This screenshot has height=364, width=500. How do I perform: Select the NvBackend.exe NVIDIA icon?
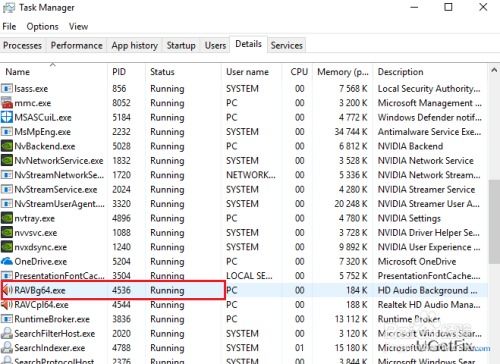tap(7, 146)
